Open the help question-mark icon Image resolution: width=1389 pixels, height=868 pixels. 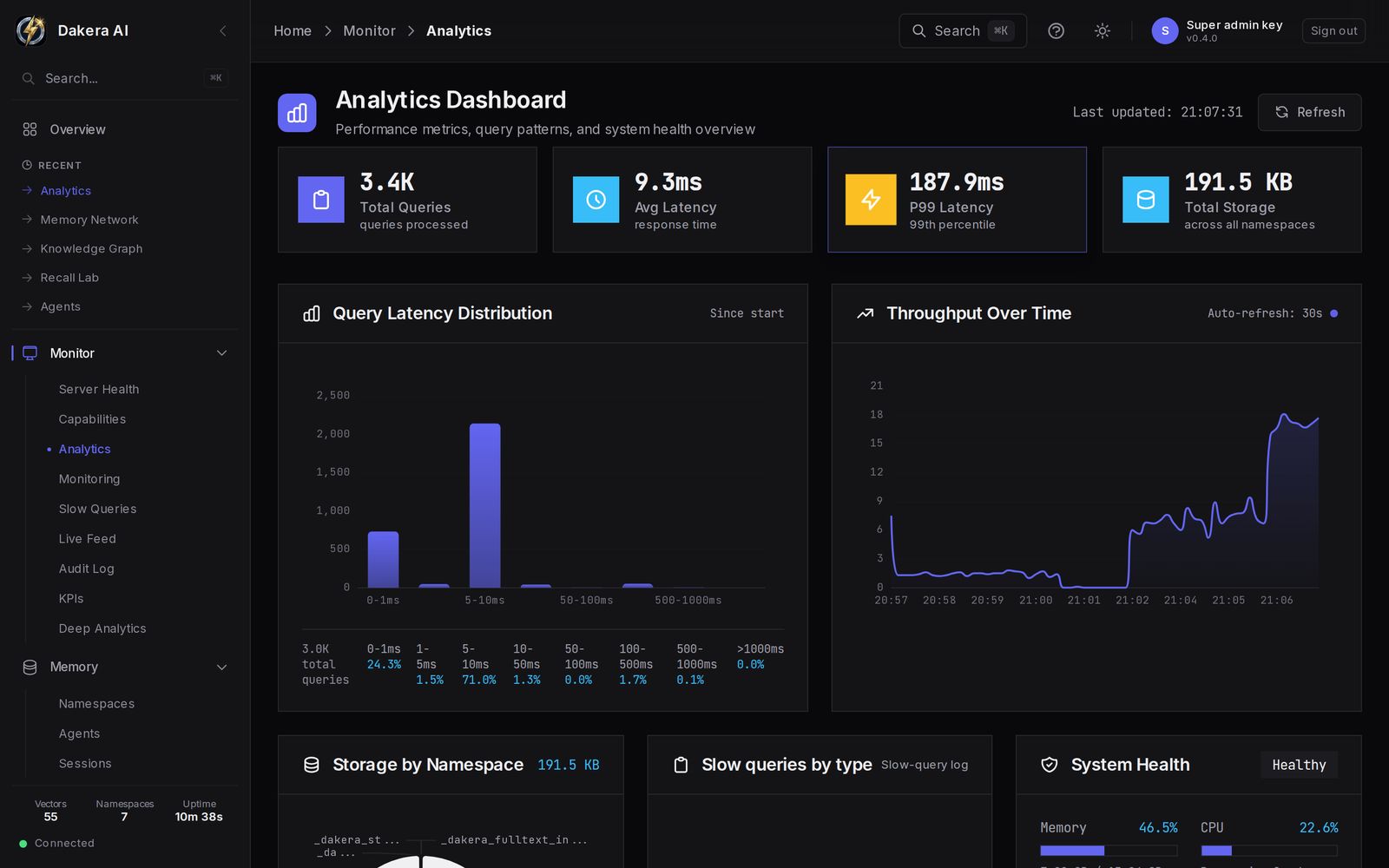tap(1056, 30)
